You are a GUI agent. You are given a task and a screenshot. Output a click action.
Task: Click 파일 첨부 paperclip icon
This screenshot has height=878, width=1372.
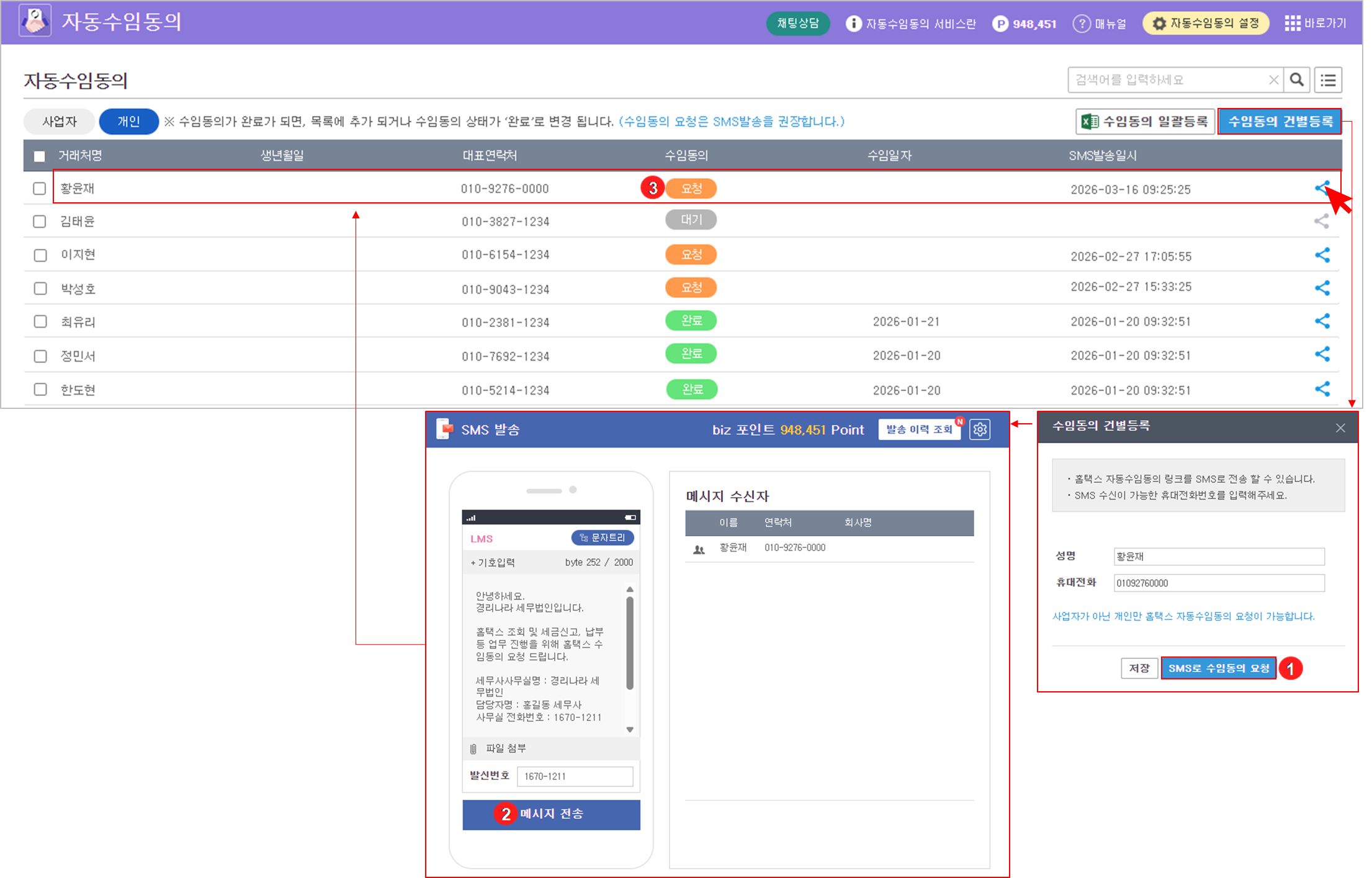[x=473, y=749]
